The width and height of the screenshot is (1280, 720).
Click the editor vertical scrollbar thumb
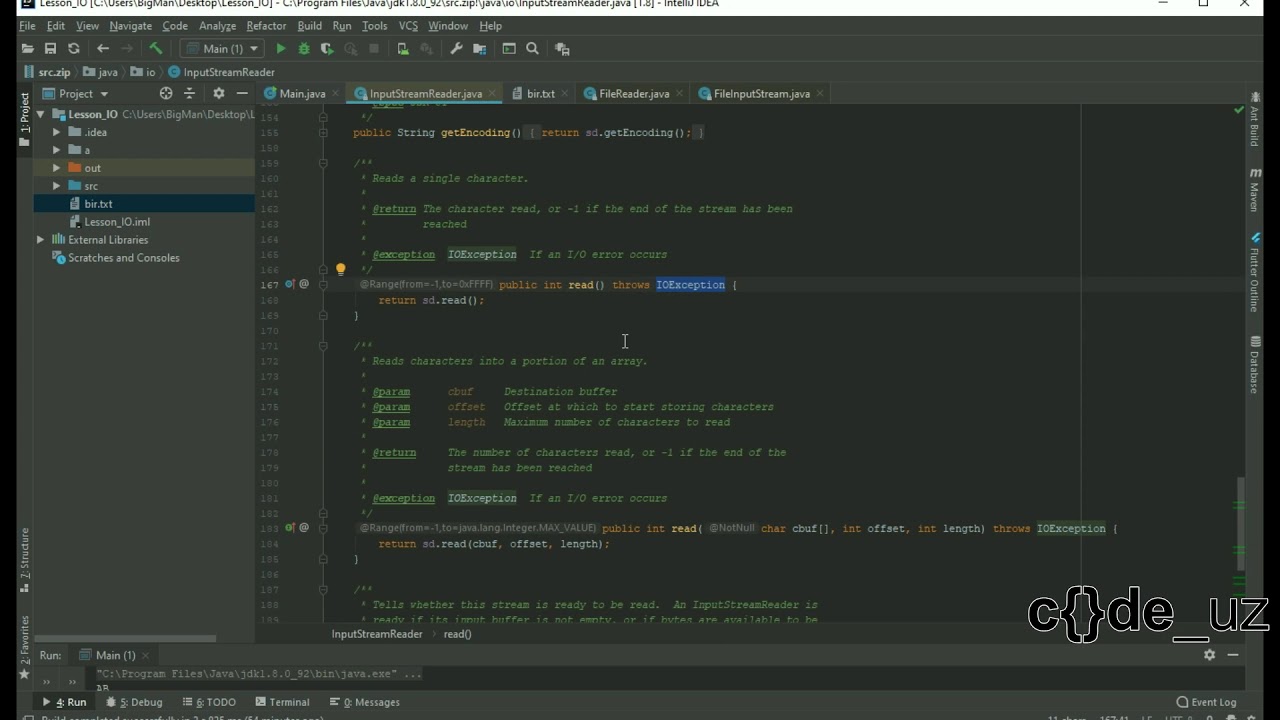point(1241,523)
